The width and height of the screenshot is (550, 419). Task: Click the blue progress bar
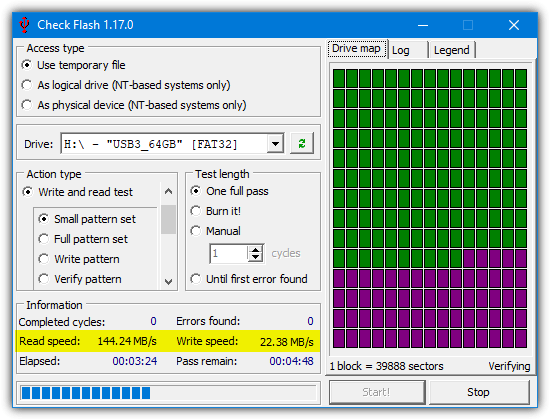point(168,393)
